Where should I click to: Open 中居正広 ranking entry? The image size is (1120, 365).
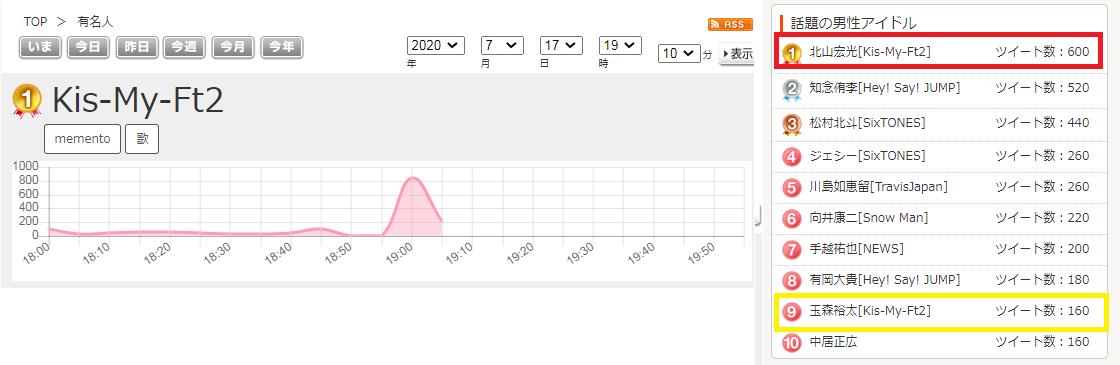pos(833,342)
